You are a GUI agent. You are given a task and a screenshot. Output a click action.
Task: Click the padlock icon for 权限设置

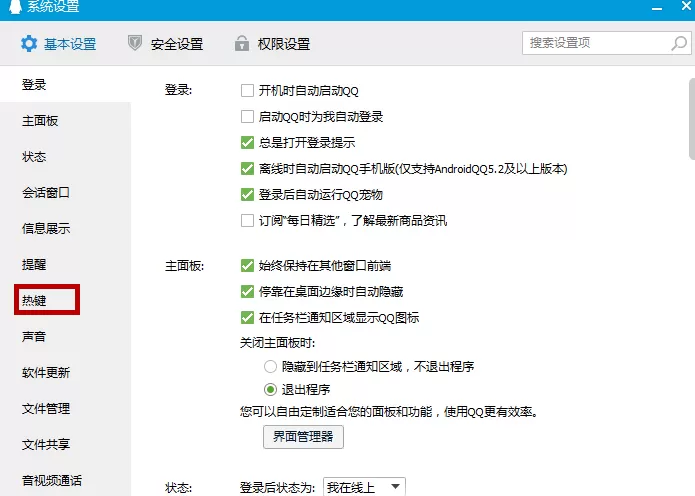[242, 43]
